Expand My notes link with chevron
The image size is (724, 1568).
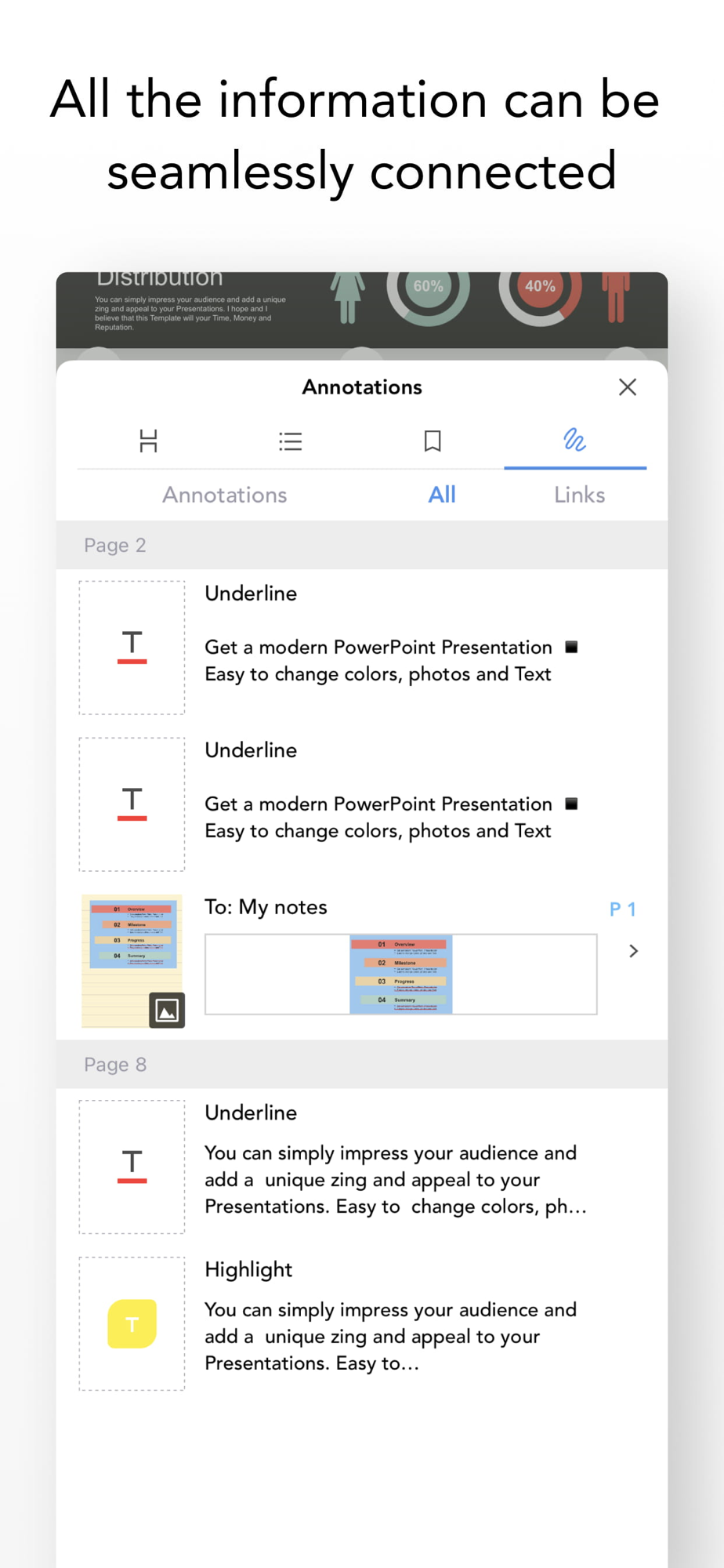pos(634,951)
